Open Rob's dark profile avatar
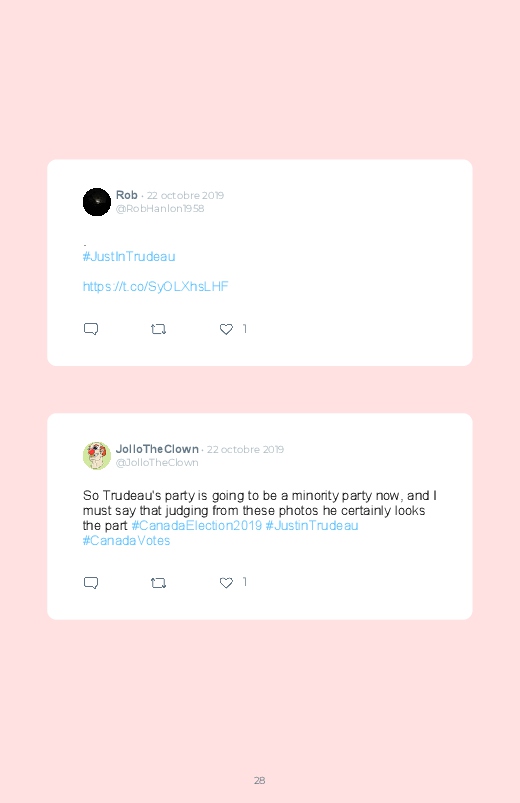This screenshot has width=520, height=803. point(97,202)
